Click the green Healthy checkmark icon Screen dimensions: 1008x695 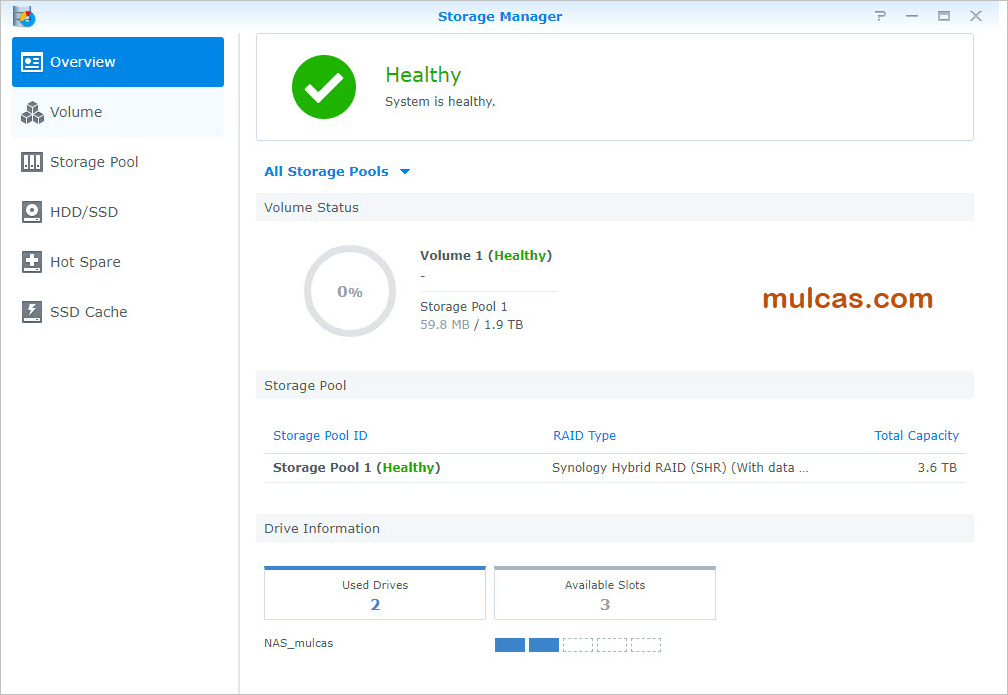323,87
